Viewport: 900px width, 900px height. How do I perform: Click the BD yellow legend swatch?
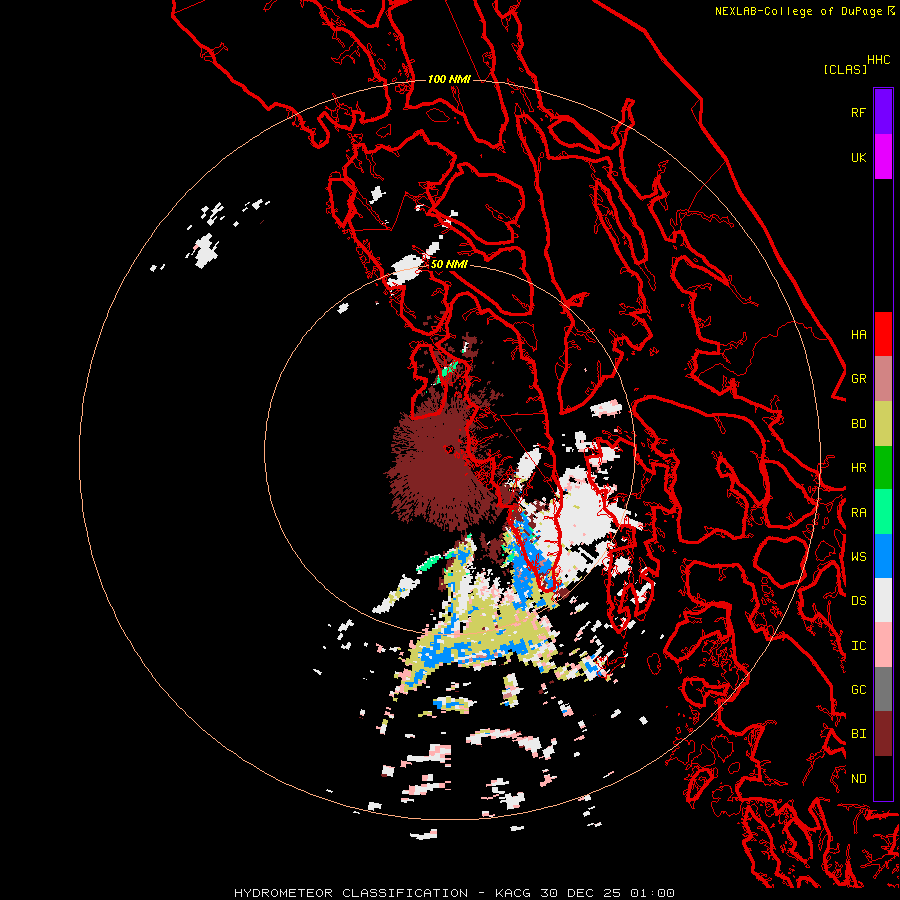pyautogui.click(x=883, y=423)
